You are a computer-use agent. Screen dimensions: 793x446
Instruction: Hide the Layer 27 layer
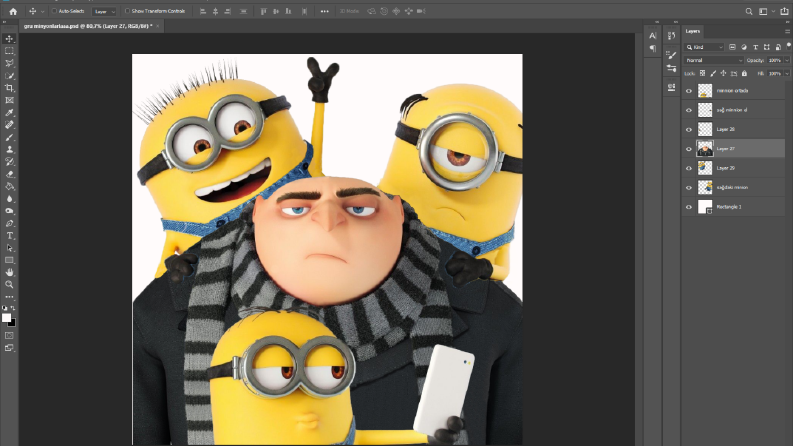pyautogui.click(x=688, y=149)
